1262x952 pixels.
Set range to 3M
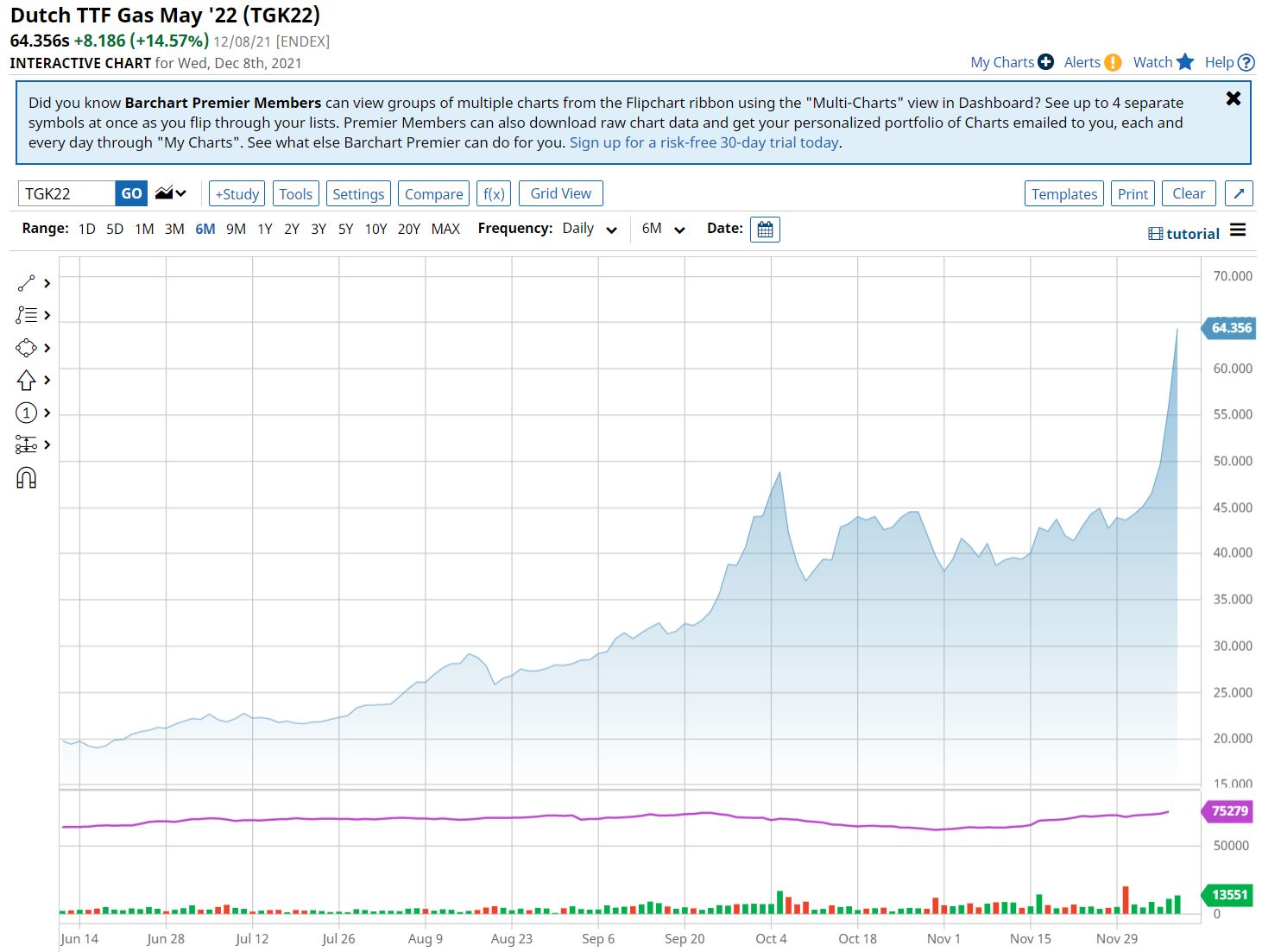pyautogui.click(x=174, y=229)
